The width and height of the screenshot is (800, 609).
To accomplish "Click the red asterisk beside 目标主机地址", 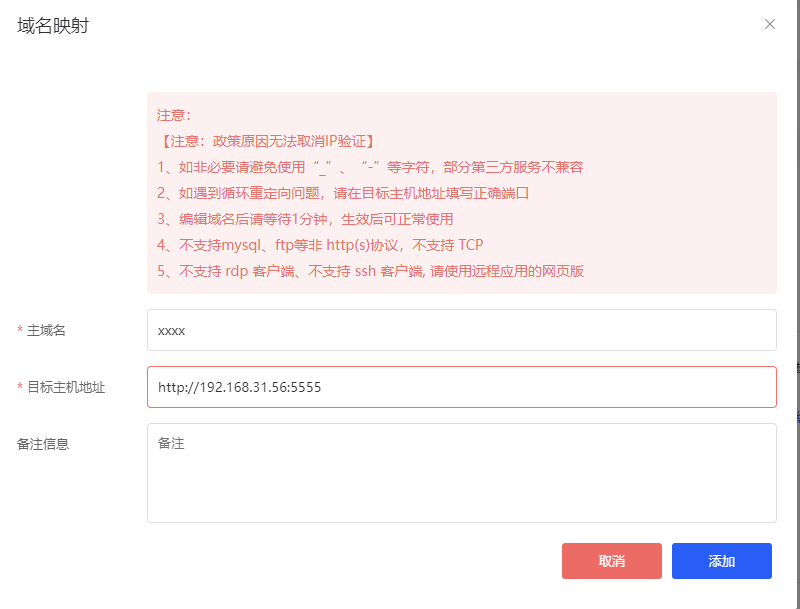I will point(20,388).
